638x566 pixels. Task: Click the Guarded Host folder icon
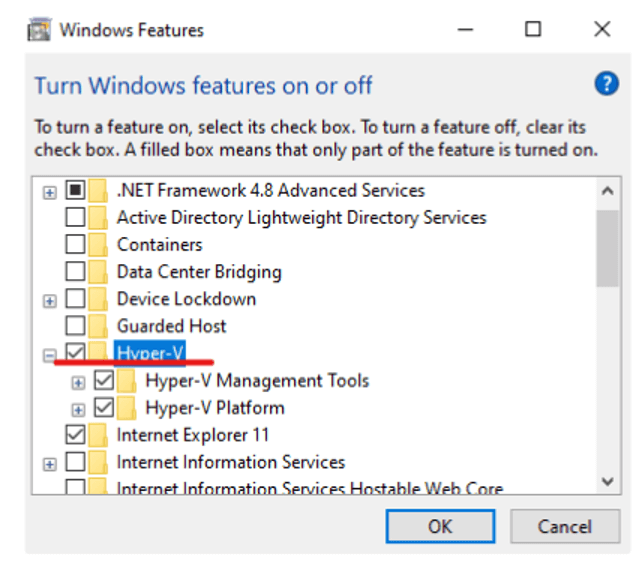98,326
